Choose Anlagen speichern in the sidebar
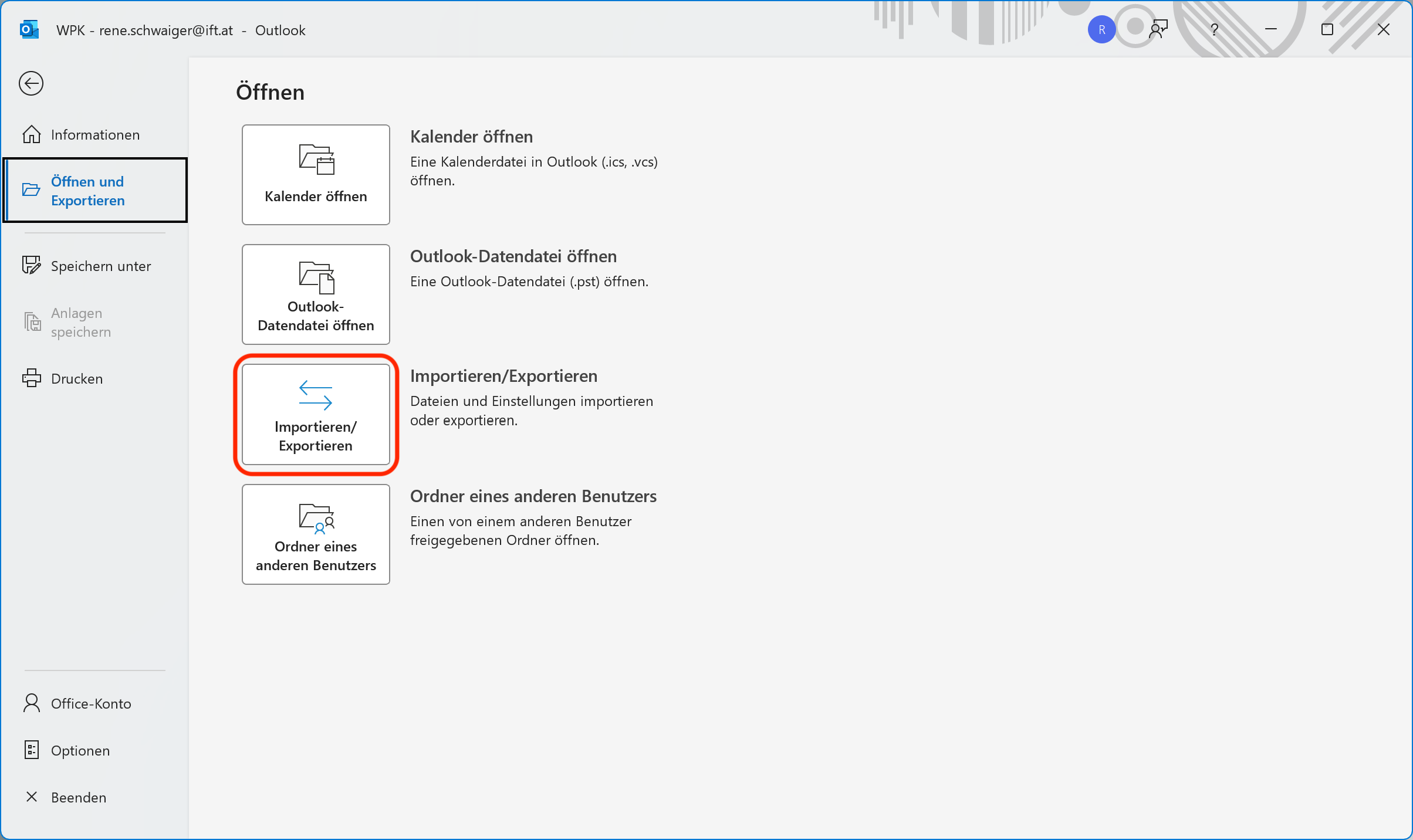Screen dimensions: 1413x840 [94, 323]
